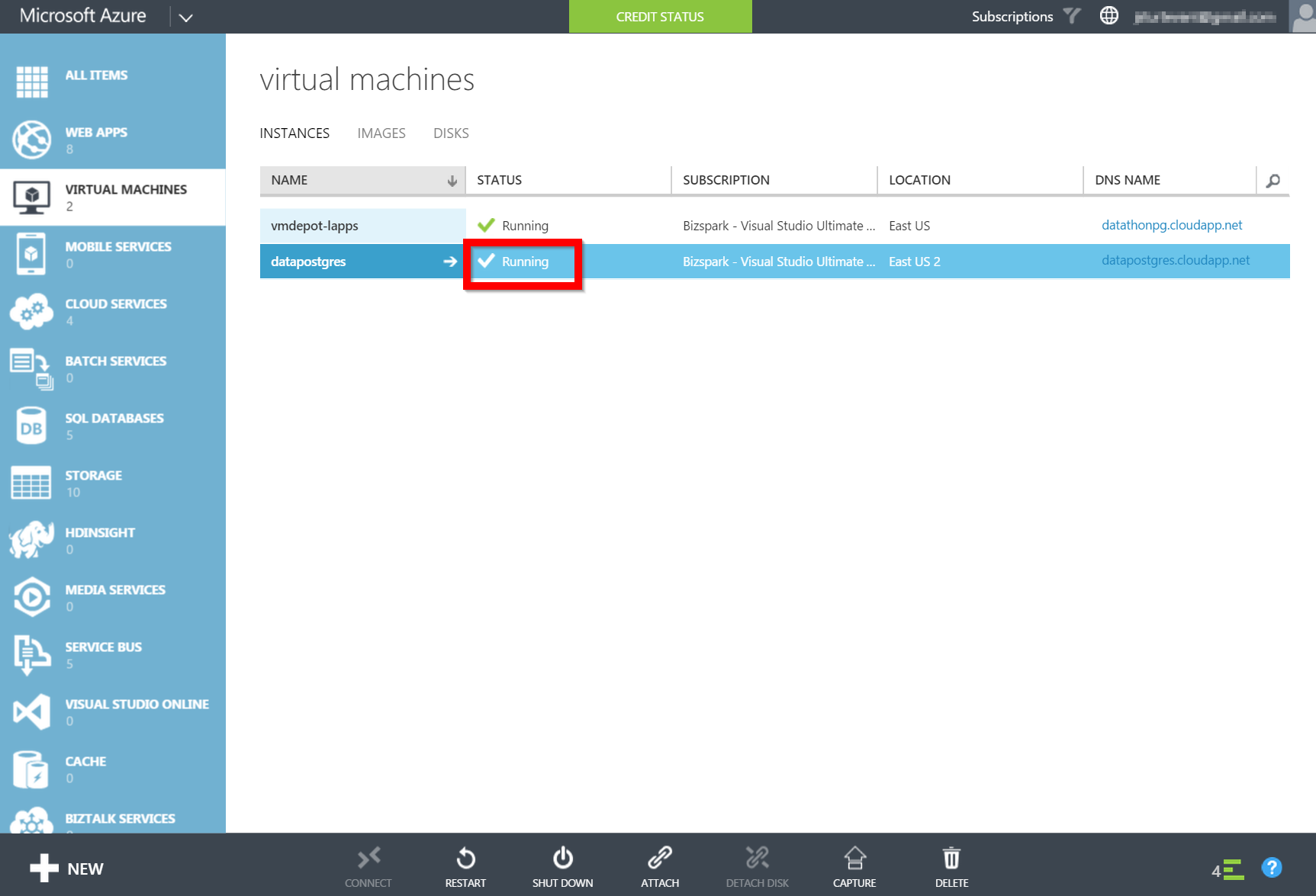Open the All Items grid icon

(x=32, y=82)
